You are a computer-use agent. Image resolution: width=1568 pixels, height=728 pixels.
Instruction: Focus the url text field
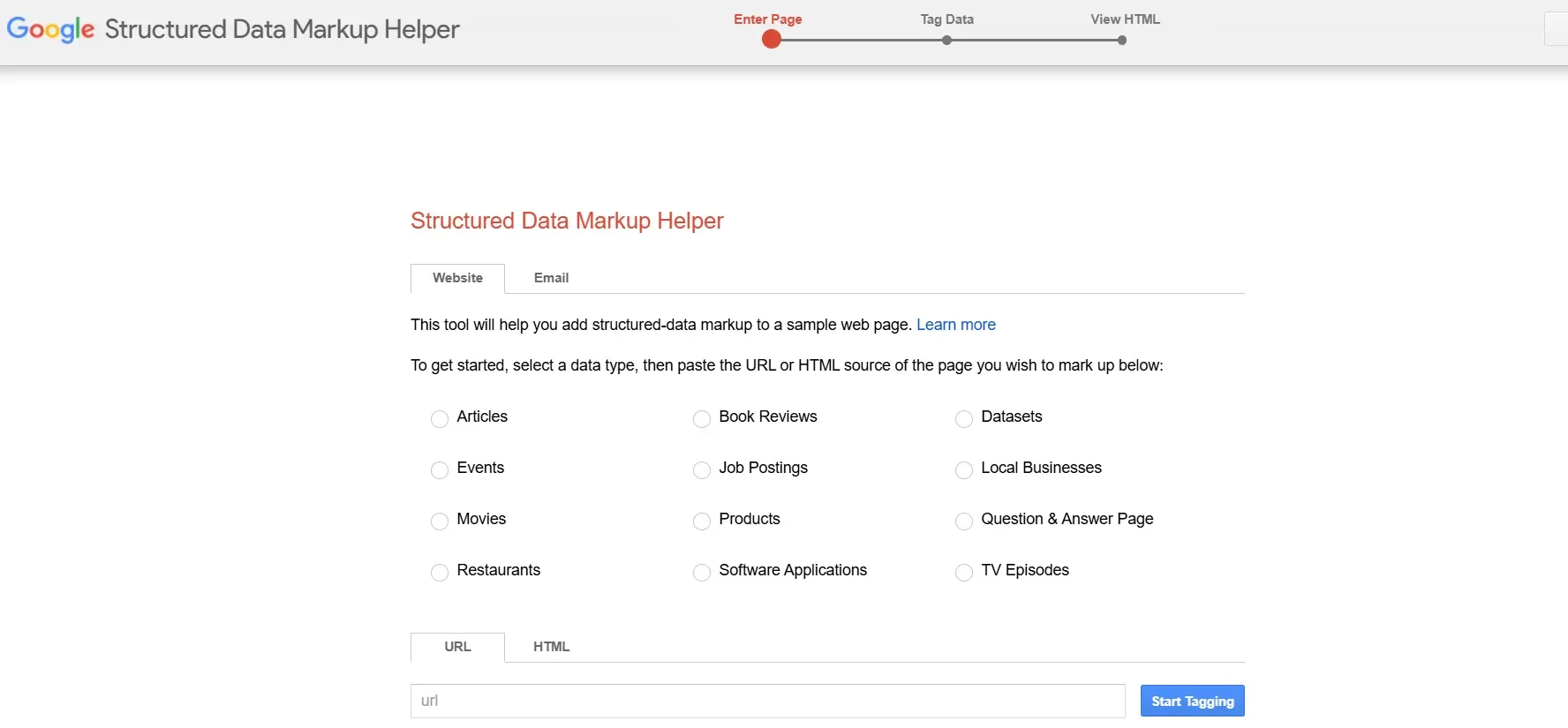pyautogui.click(x=767, y=701)
